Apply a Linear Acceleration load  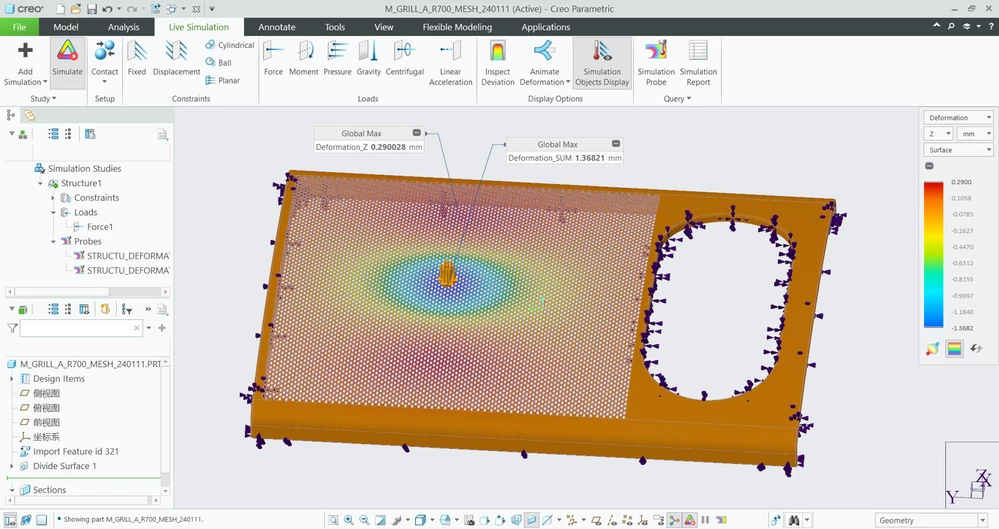point(450,63)
